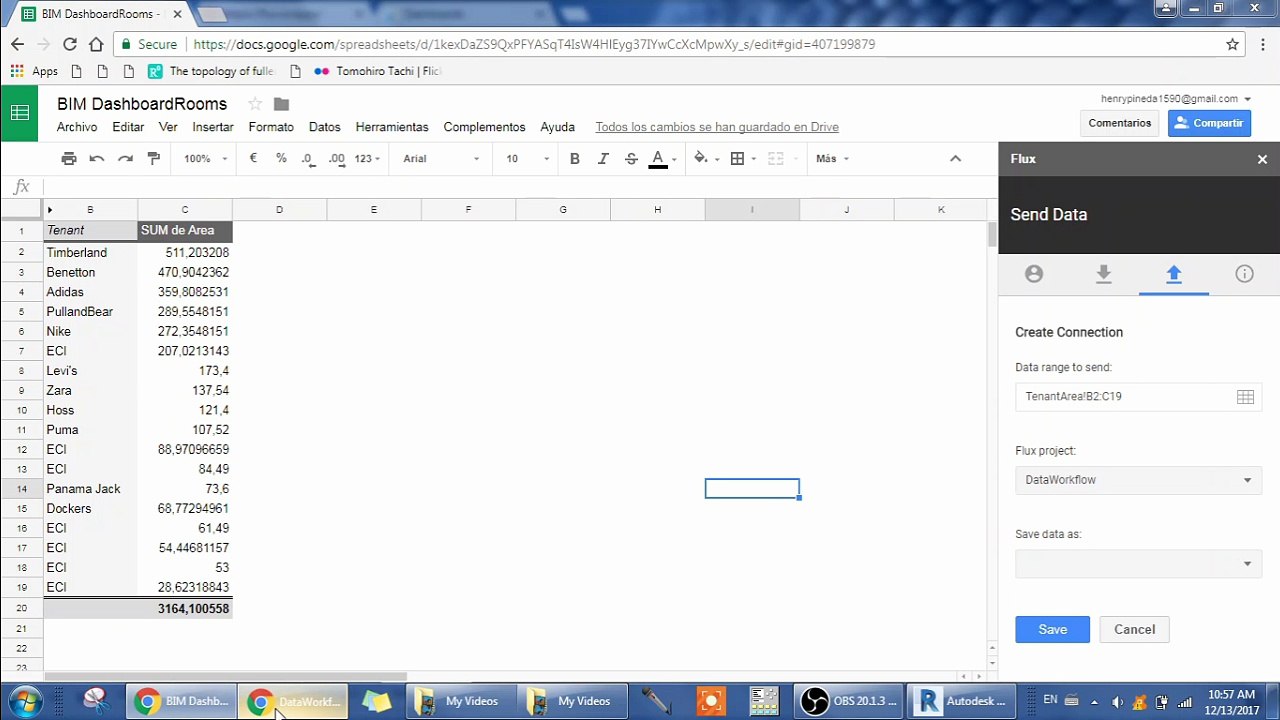Click the merge cells icon

point(775,158)
